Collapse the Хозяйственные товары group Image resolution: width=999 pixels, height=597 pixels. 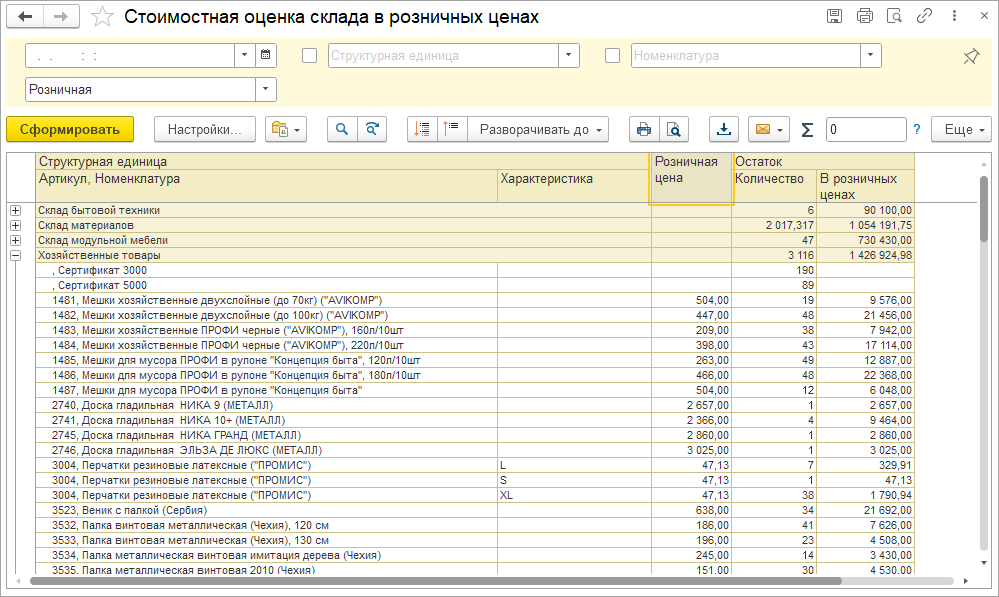15,256
